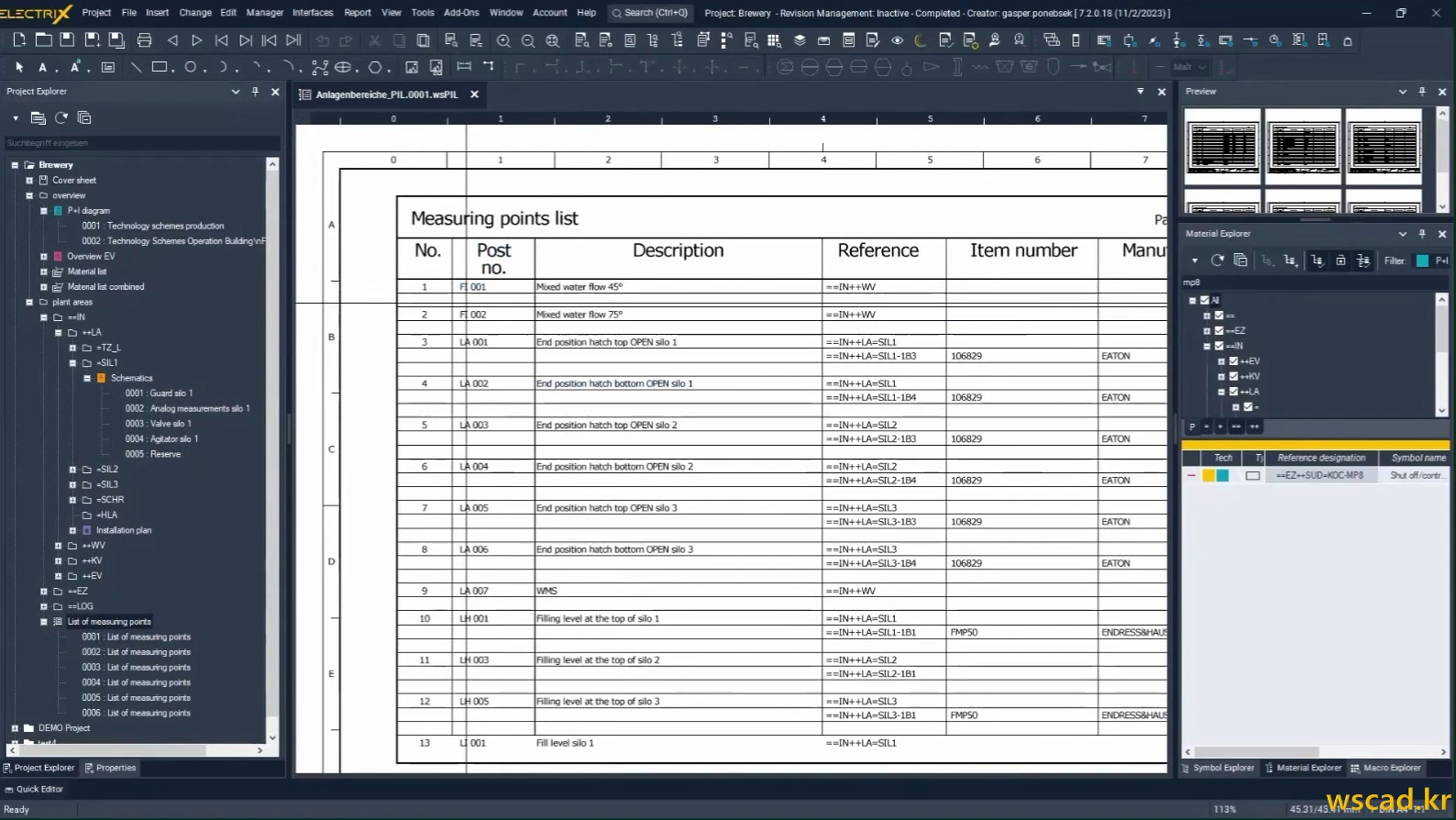Click the layers stack toolbar icon
The height and width of the screenshot is (820, 1456).
800,40
